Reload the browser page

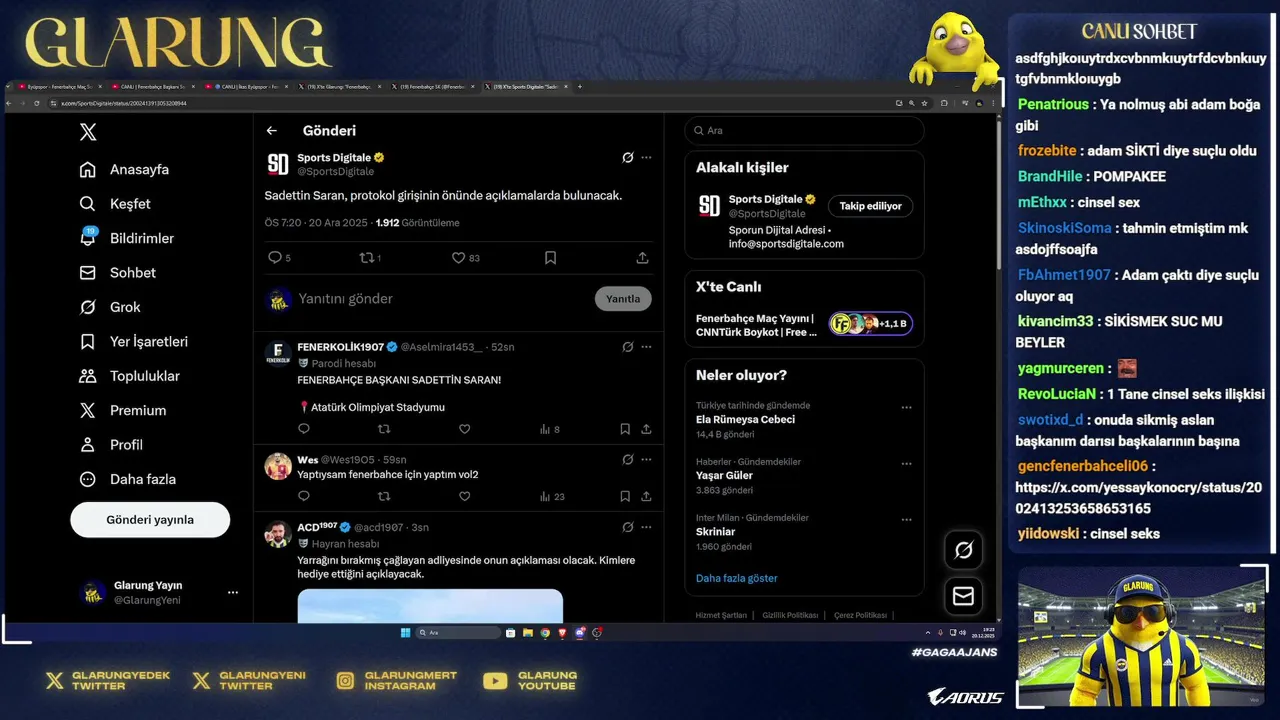pyautogui.click(x=37, y=103)
